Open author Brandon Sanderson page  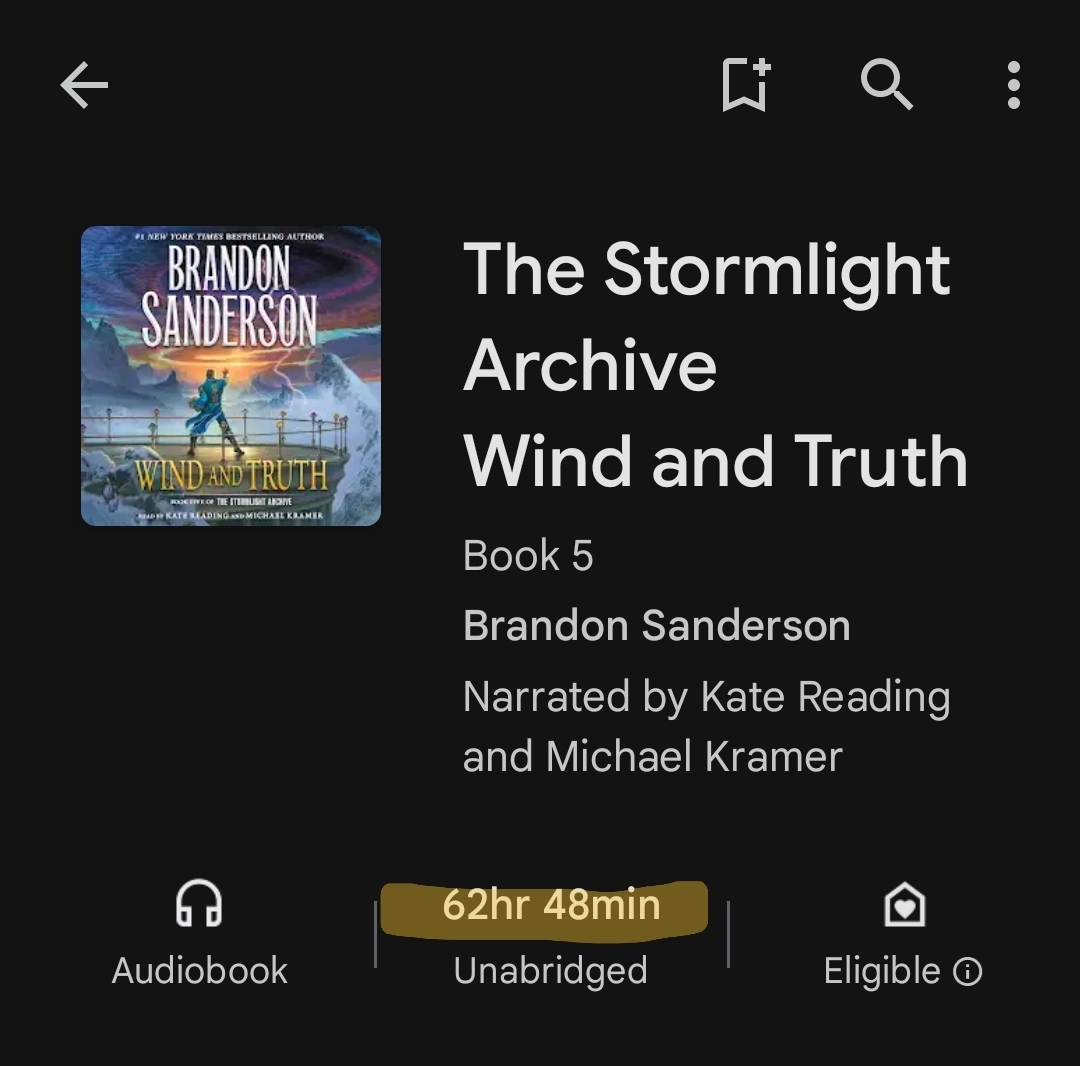click(656, 625)
